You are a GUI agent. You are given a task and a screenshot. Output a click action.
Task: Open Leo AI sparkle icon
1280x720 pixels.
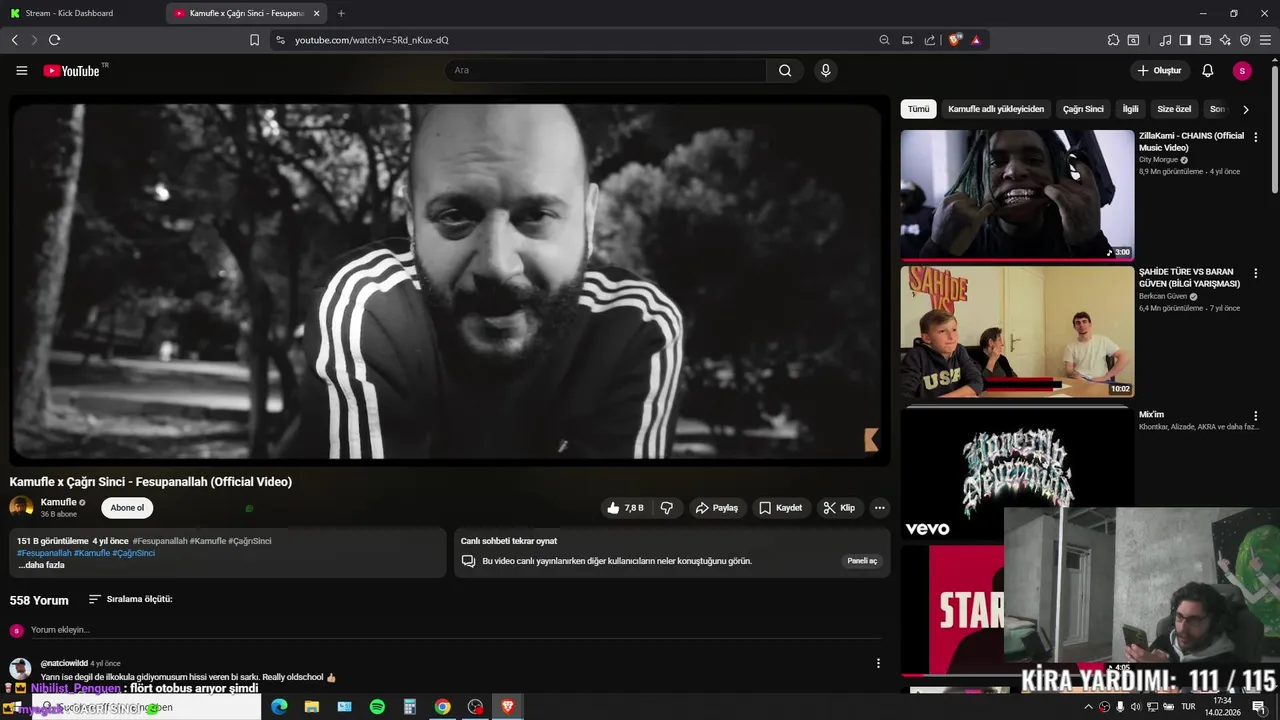[x=1225, y=40]
